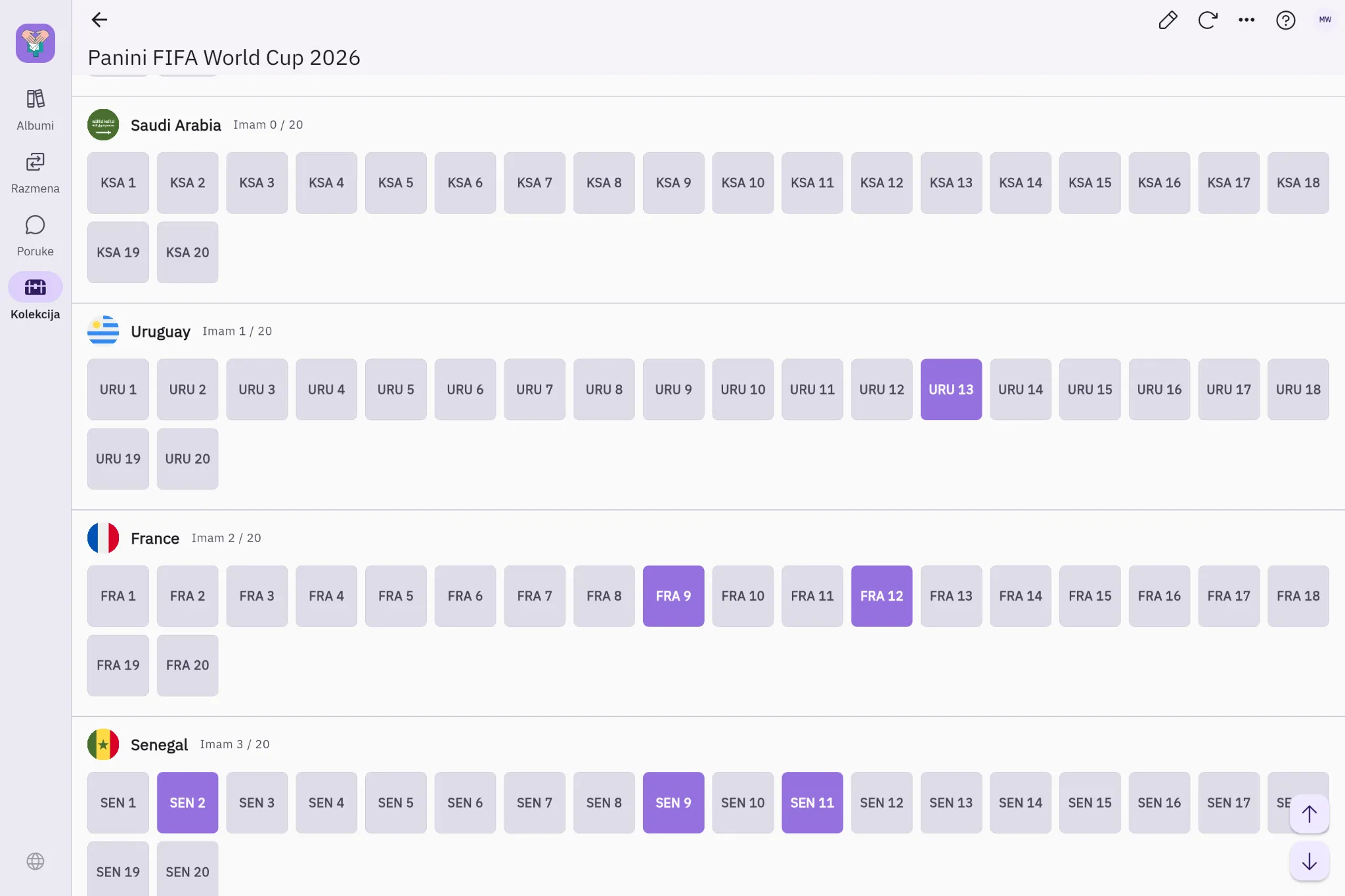Click the 'Imam 2 / 20' counter

[x=226, y=538]
